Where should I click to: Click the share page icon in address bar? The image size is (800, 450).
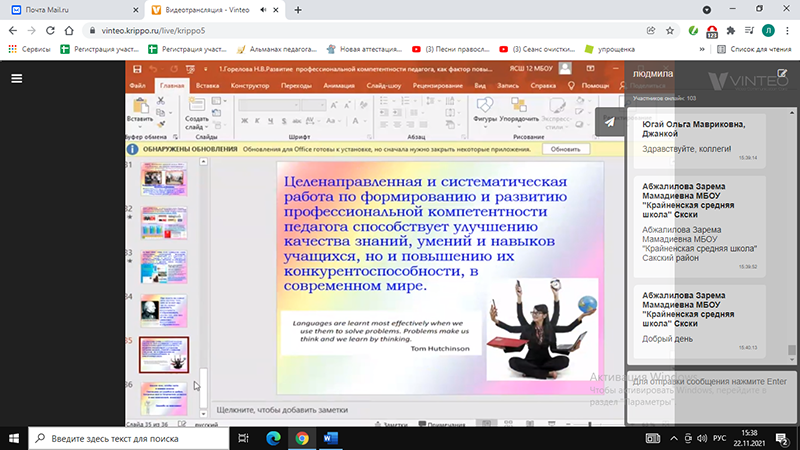pos(651,31)
